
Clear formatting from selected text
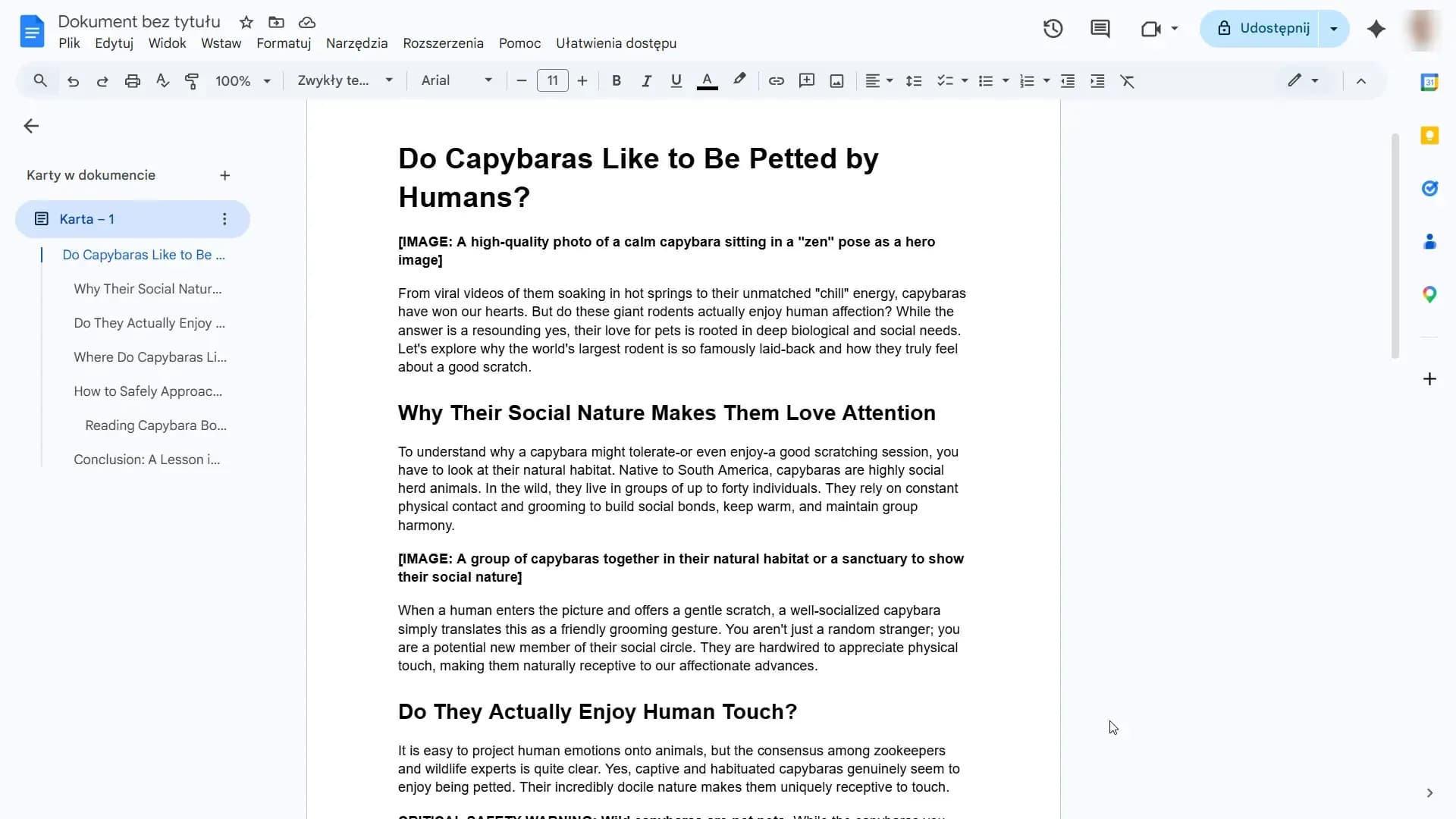click(x=1128, y=80)
